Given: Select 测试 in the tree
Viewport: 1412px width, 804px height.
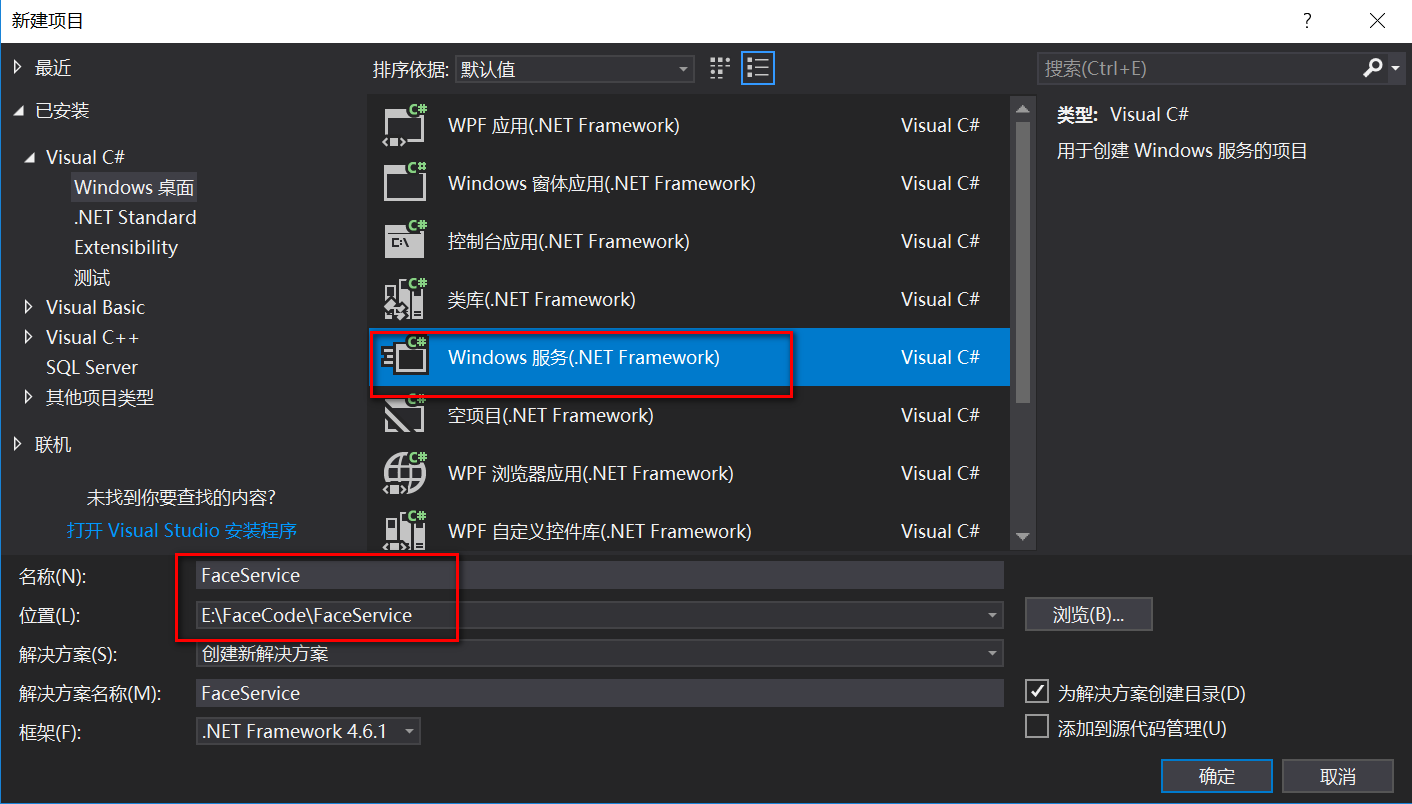Looking at the screenshot, I should pyautogui.click(x=92, y=277).
